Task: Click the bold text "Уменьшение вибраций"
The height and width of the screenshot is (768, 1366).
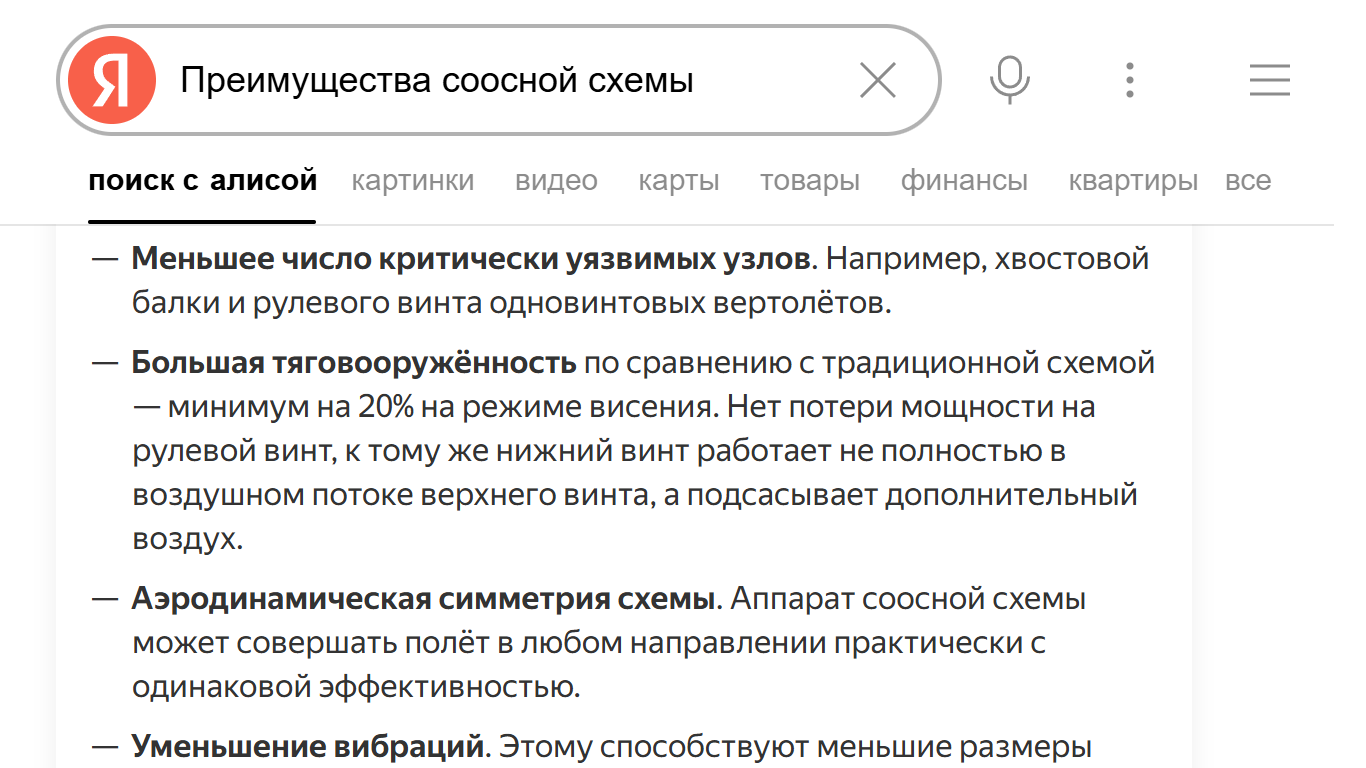Action: (x=308, y=747)
